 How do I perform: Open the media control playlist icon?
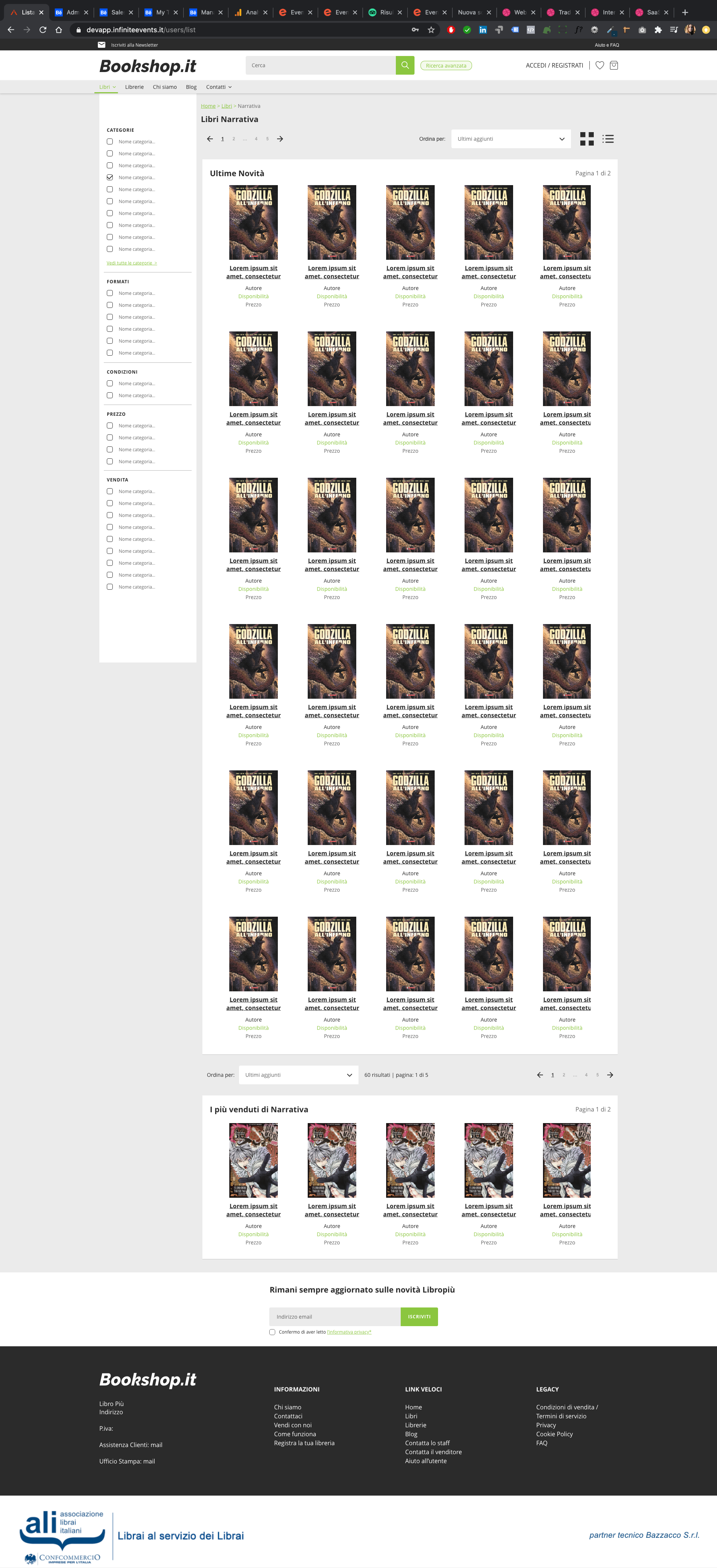coord(674,30)
